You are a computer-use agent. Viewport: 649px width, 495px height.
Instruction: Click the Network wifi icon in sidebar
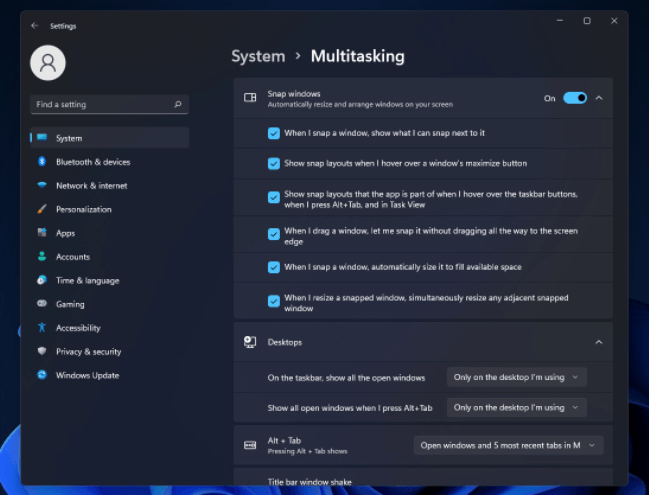point(42,185)
